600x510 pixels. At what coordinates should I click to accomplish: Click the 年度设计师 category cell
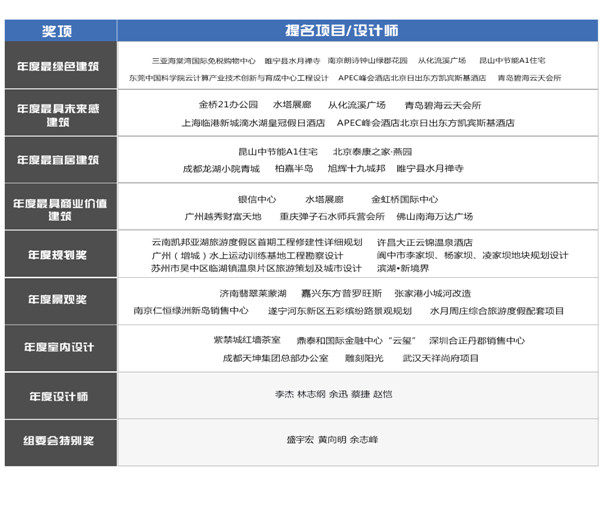(58, 393)
